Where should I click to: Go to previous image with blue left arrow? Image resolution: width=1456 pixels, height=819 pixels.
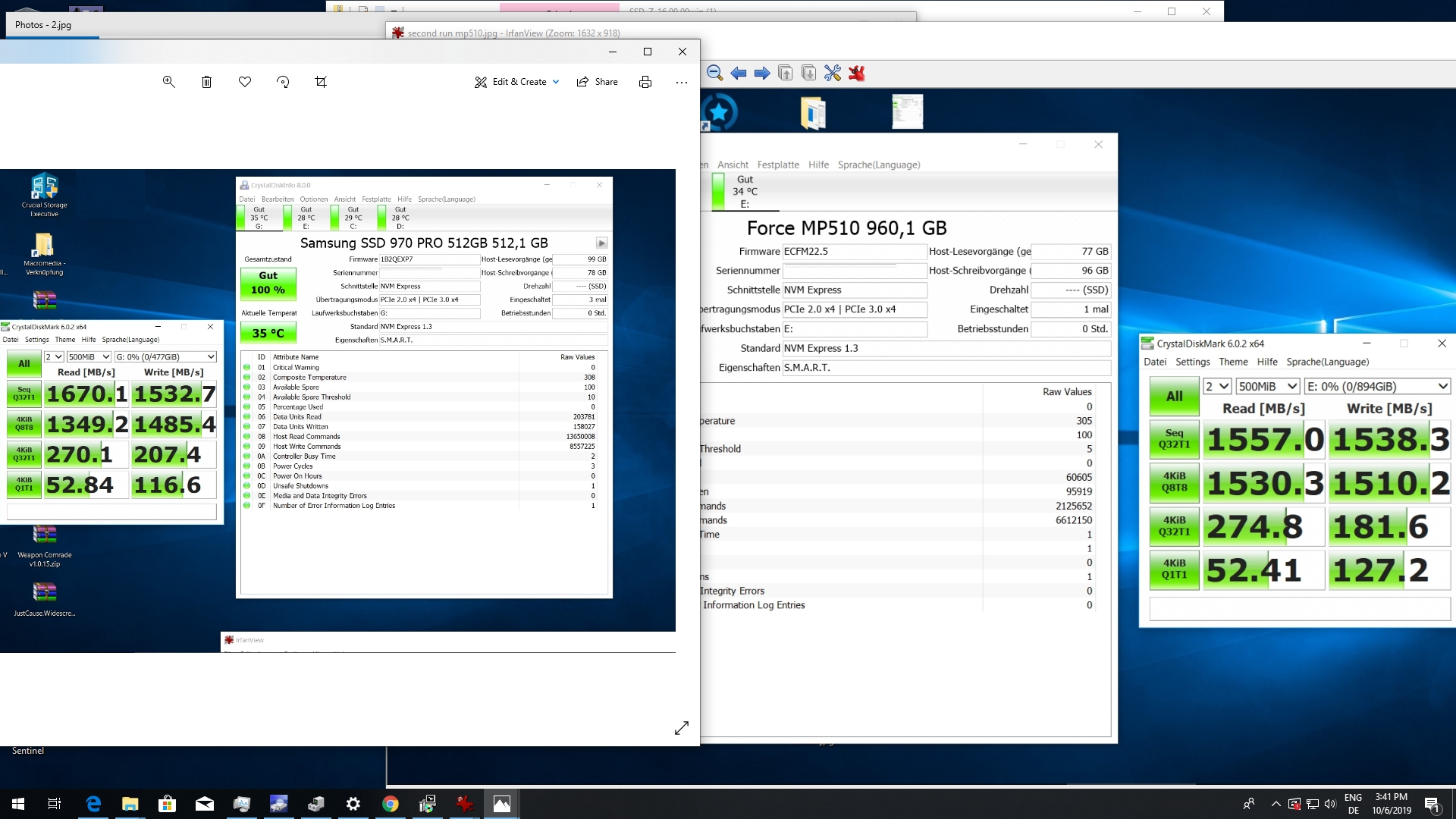tap(738, 73)
